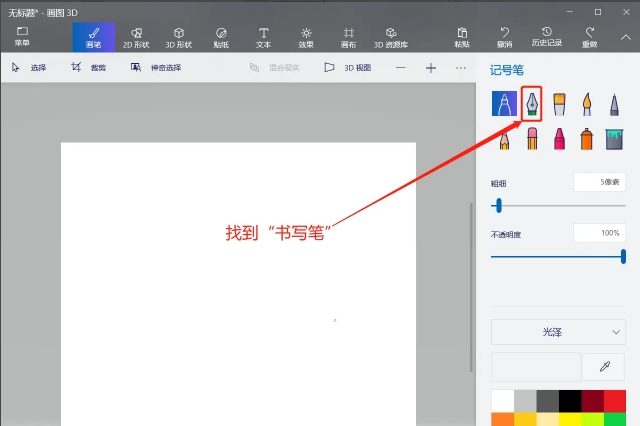Zoom out with the minus button
640x426 pixels.
click(401, 68)
